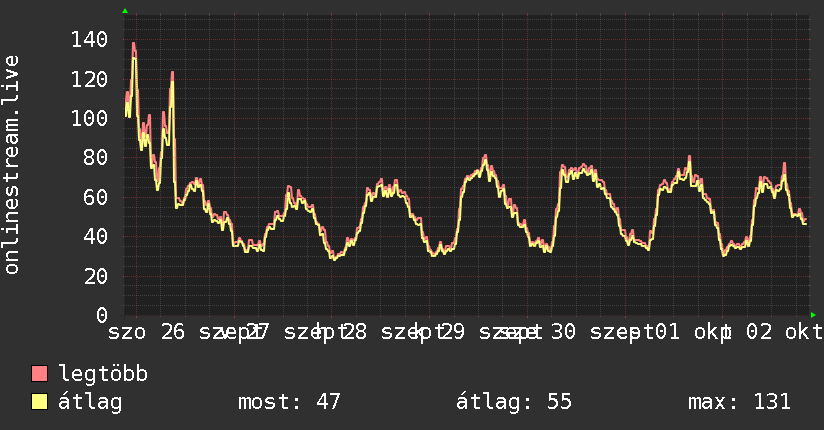Click the 80 y-axis label
Viewport: 824px width, 430px height.
tap(96, 157)
